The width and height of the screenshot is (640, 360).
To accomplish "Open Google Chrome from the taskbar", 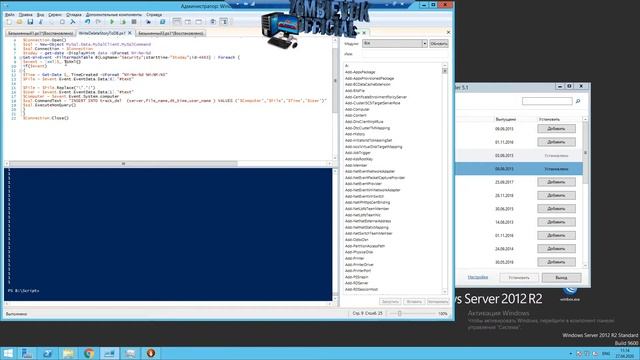I will click(89, 353).
